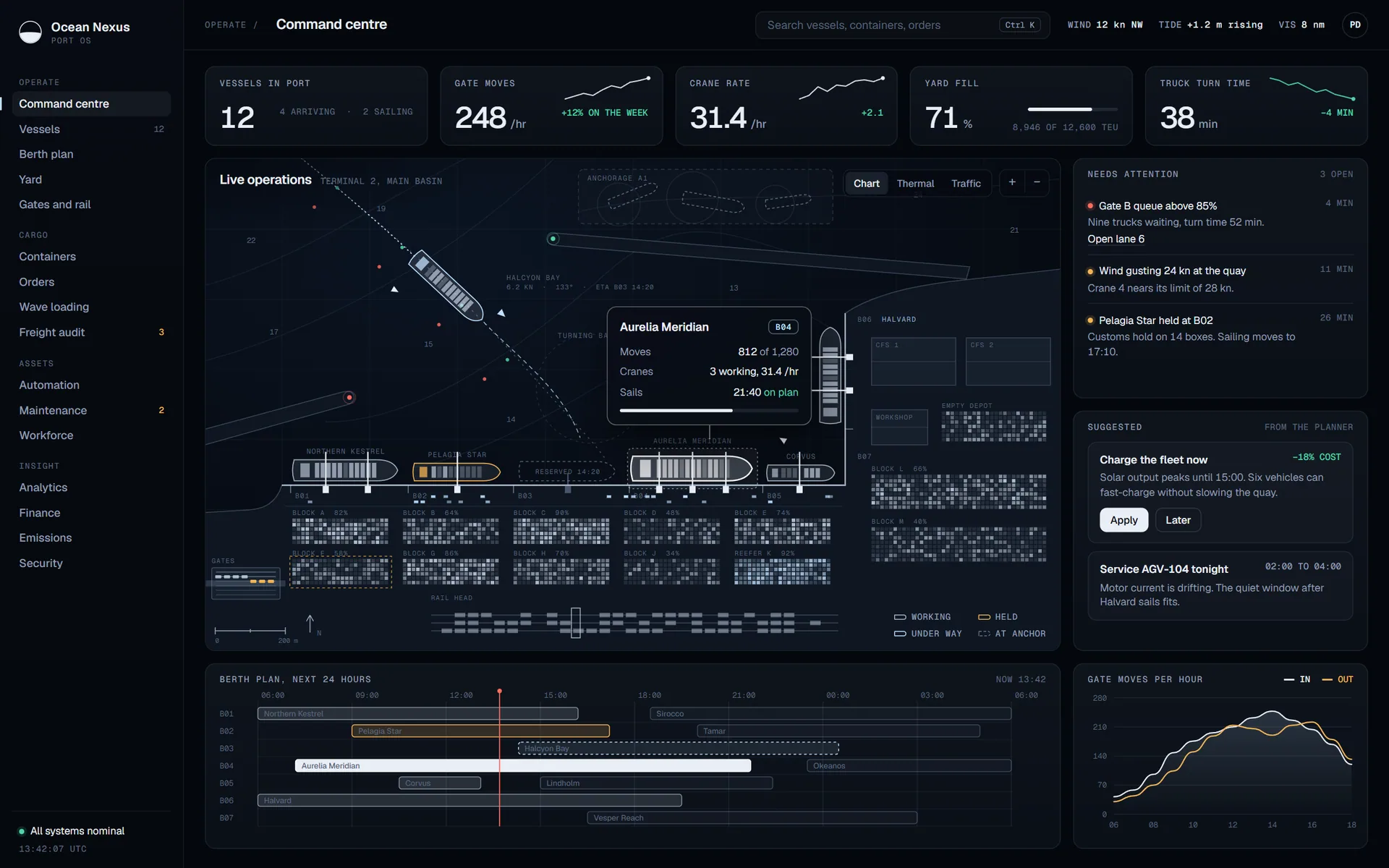Open the PD user avatar
This screenshot has height=868, width=1389.
[x=1354, y=25]
